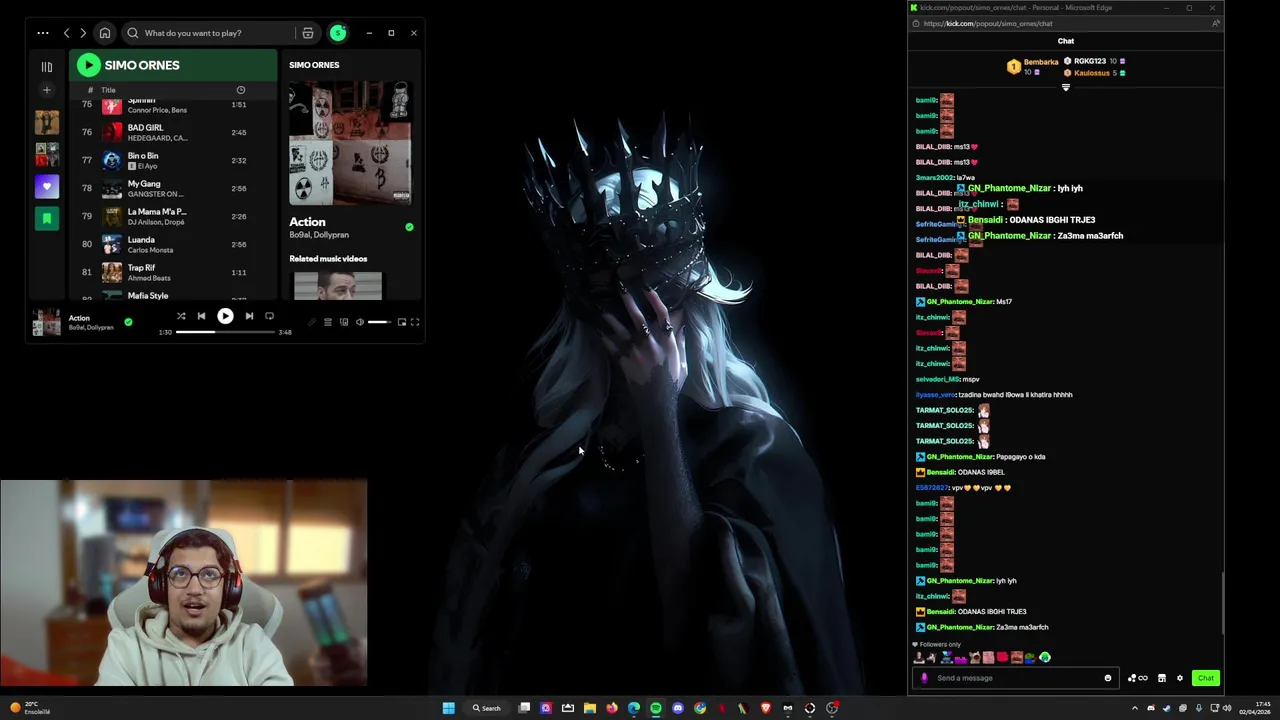Open Browse icon in Spotify search bar
Screen dimensions: 1280x720
pos(308,33)
